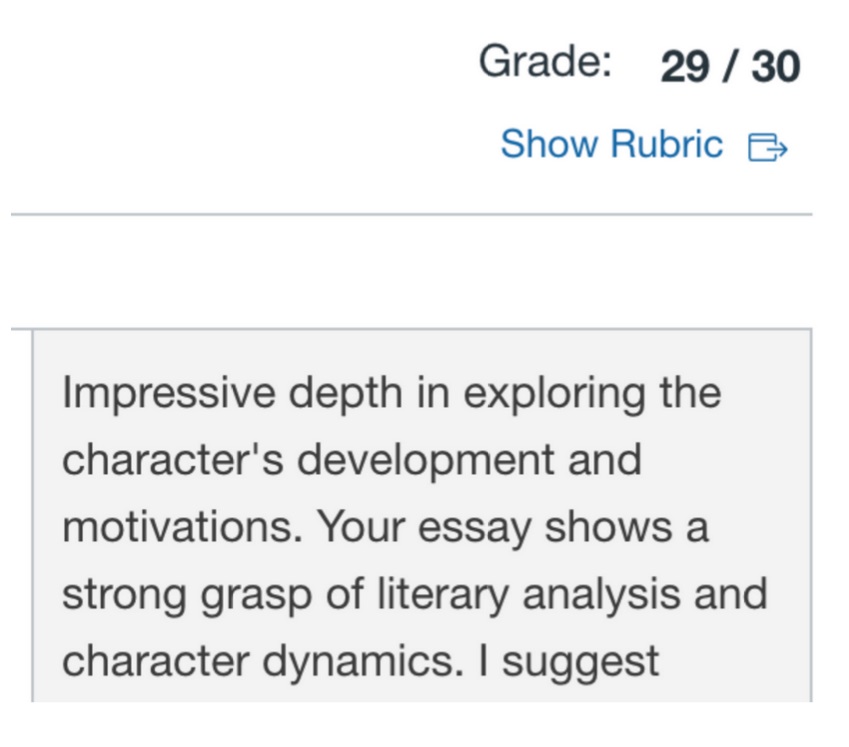Select the 30 total points number
This screenshot has height=747, width=849.
coord(776,67)
